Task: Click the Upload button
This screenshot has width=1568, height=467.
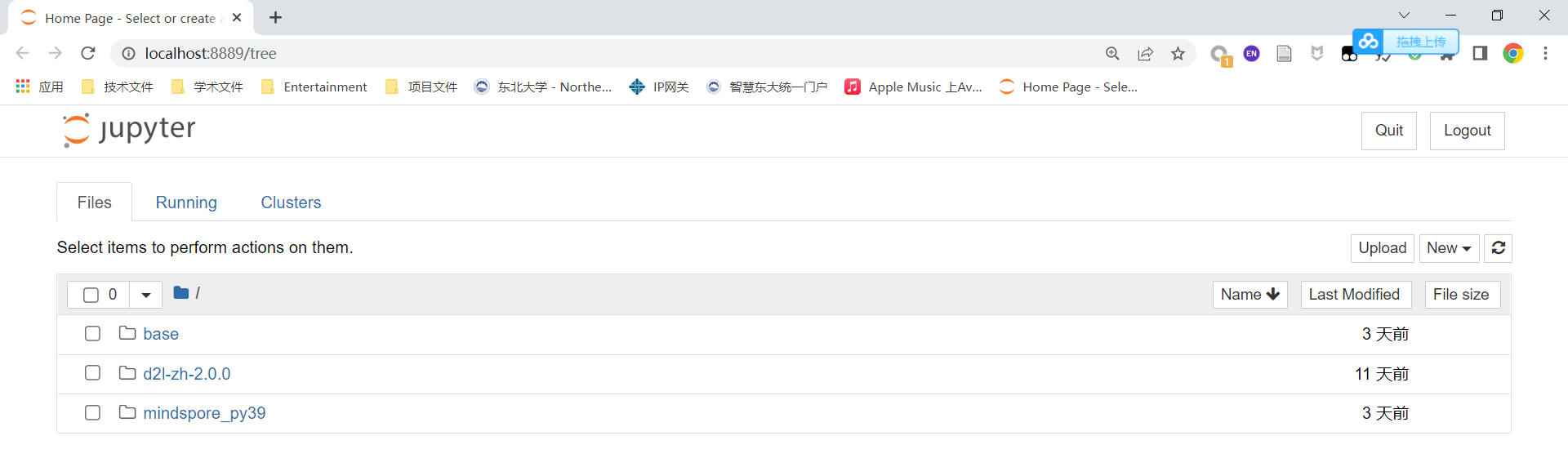Action: point(1382,248)
